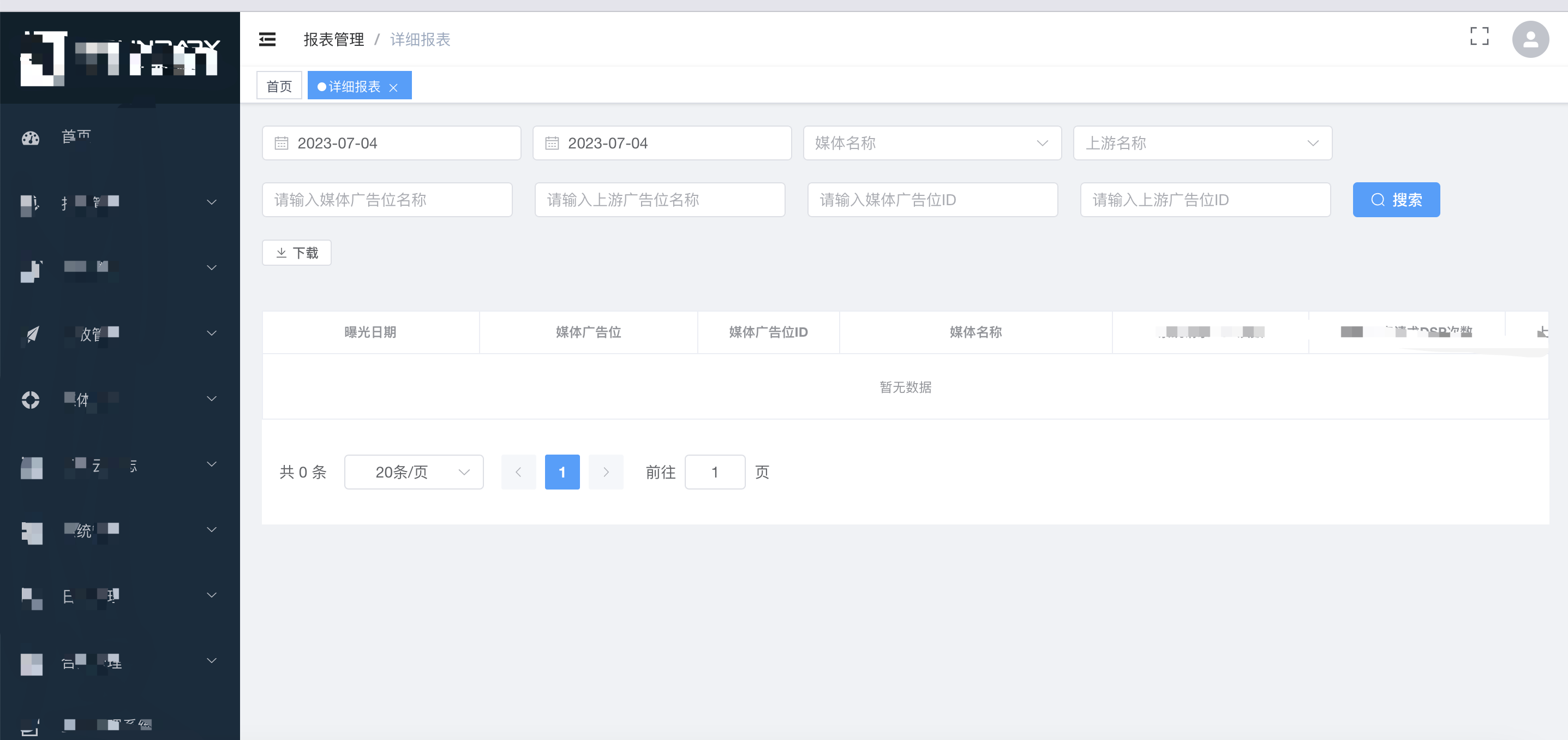
Task: Click the 媒体名称 column header
Action: click(975, 332)
